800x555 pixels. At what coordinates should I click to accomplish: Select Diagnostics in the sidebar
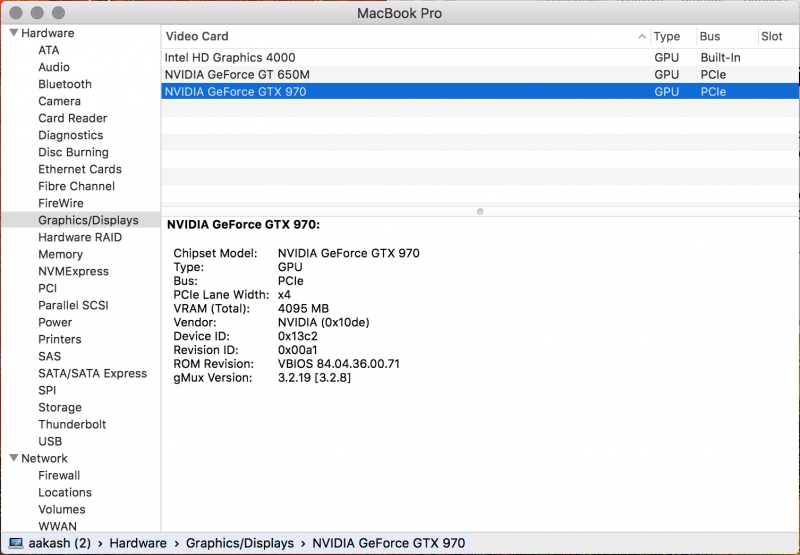(70, 135)
